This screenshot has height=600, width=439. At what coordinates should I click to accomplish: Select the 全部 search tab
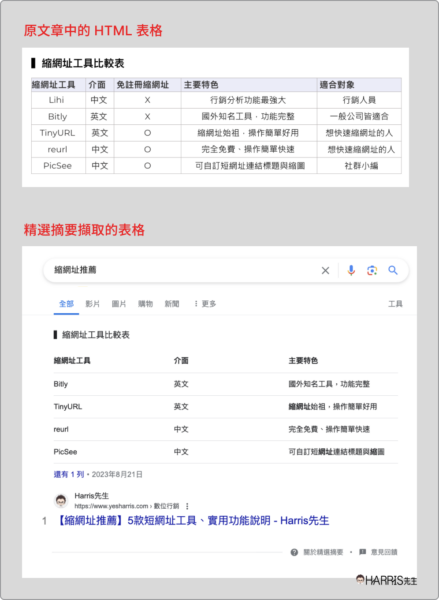(x=66, y=304)
